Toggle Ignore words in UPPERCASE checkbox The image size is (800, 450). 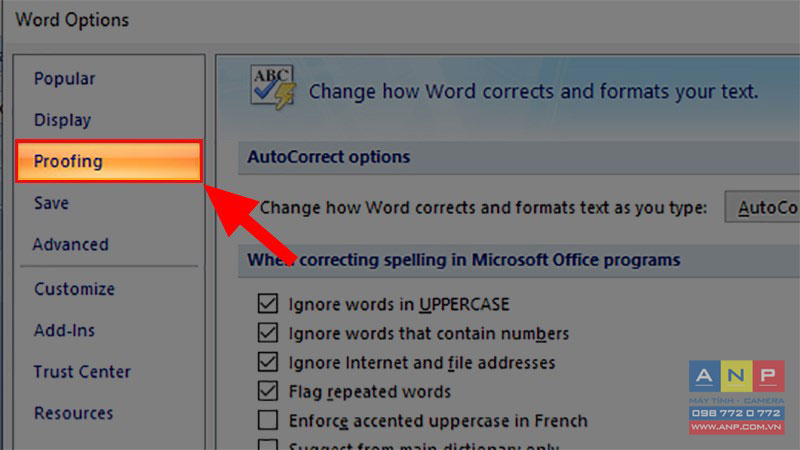(x=268, y=304)
